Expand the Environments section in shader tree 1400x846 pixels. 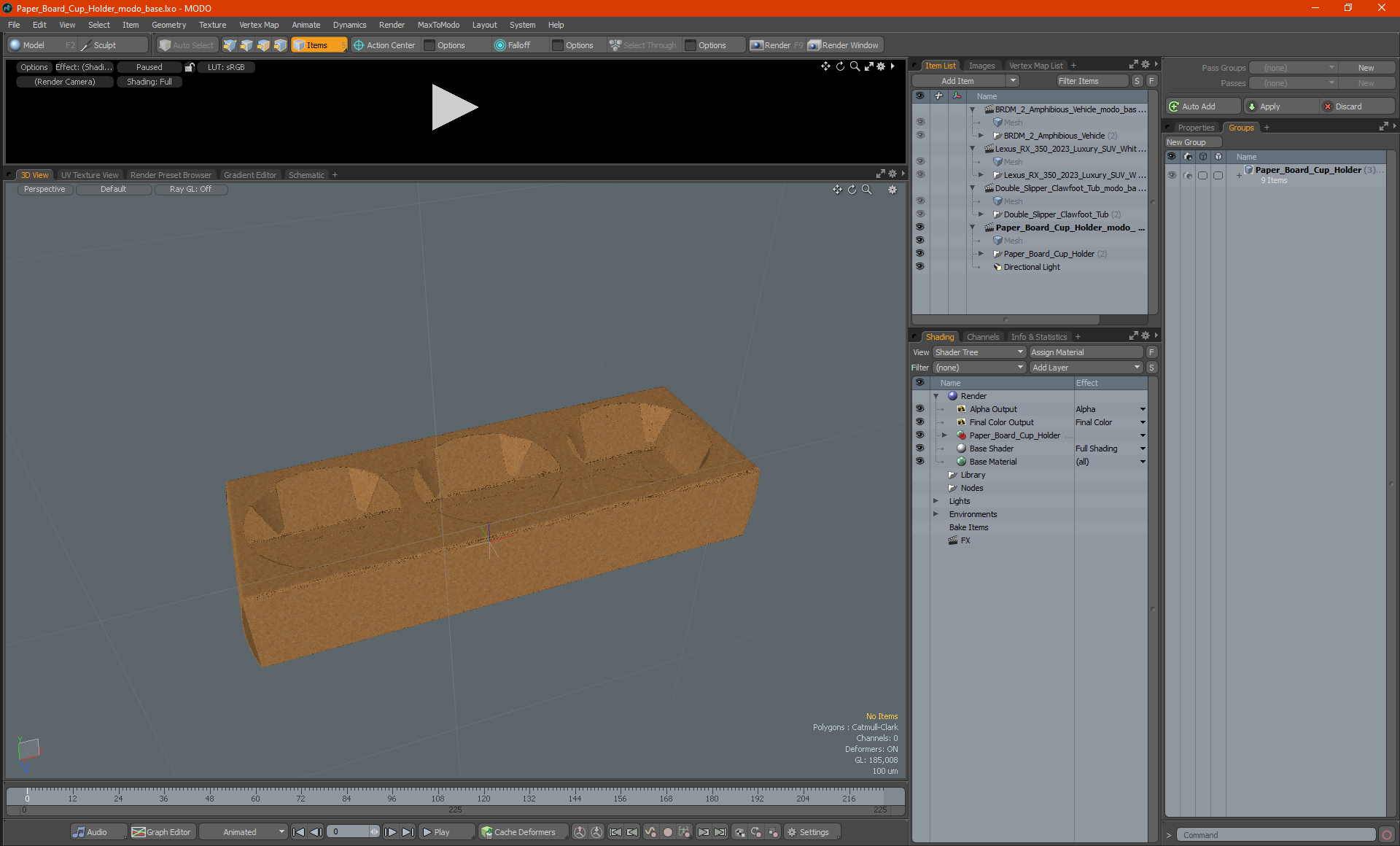pyautogui.click(x=936, y=514)
